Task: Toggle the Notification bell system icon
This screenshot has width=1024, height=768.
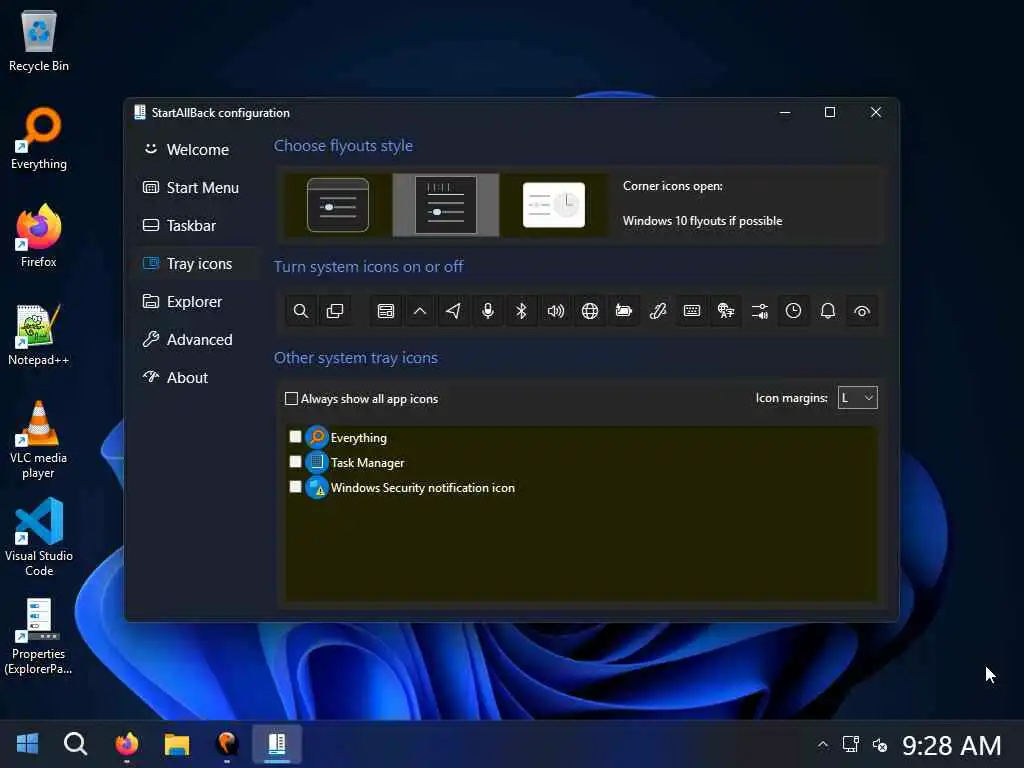Action: [x=827, y=311]
